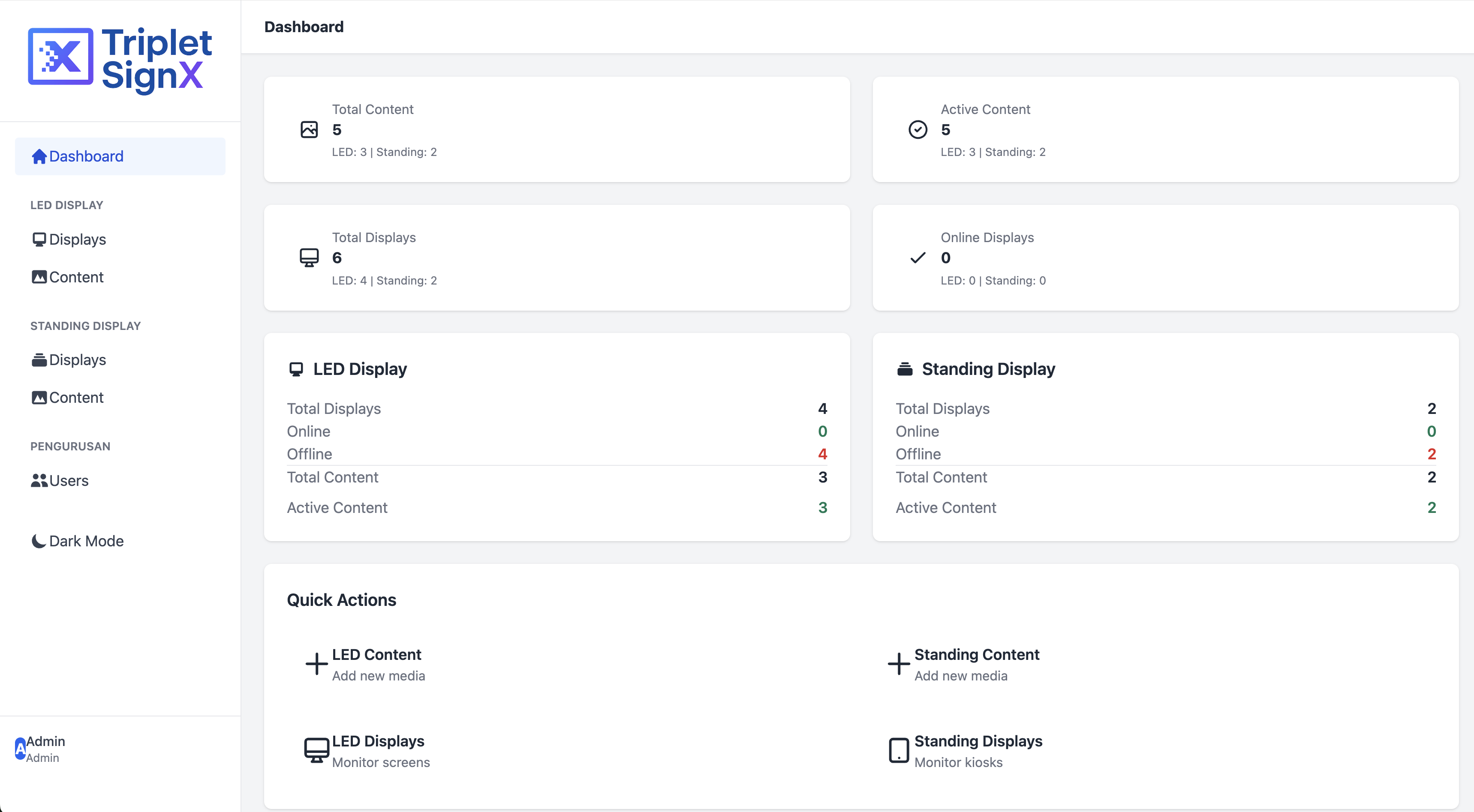Viewport: 1474px width, 812px height.
Task: Open Content under LED Display section
Action: click(x=76, y=277)
